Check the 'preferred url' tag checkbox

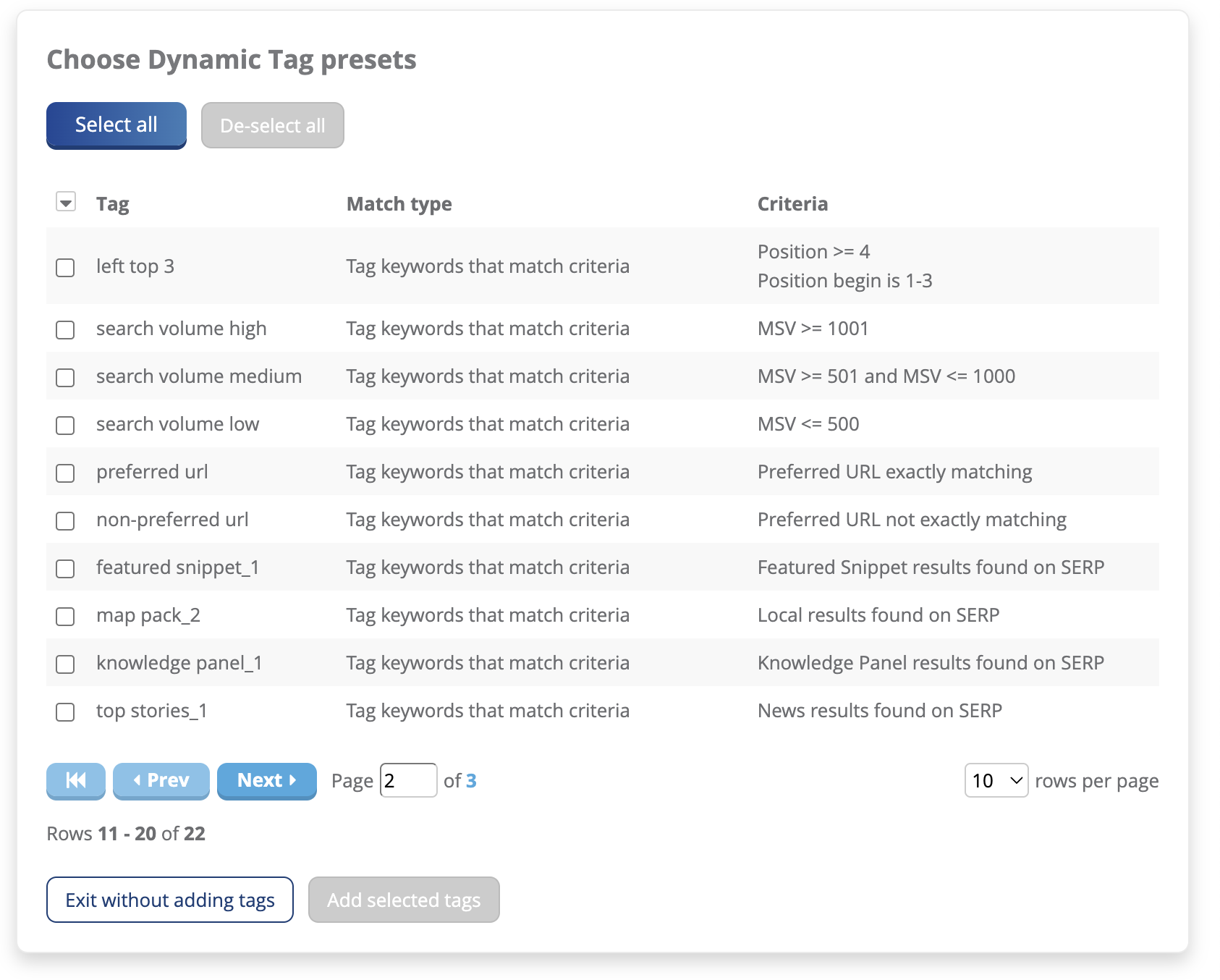[x=66, y=473]
